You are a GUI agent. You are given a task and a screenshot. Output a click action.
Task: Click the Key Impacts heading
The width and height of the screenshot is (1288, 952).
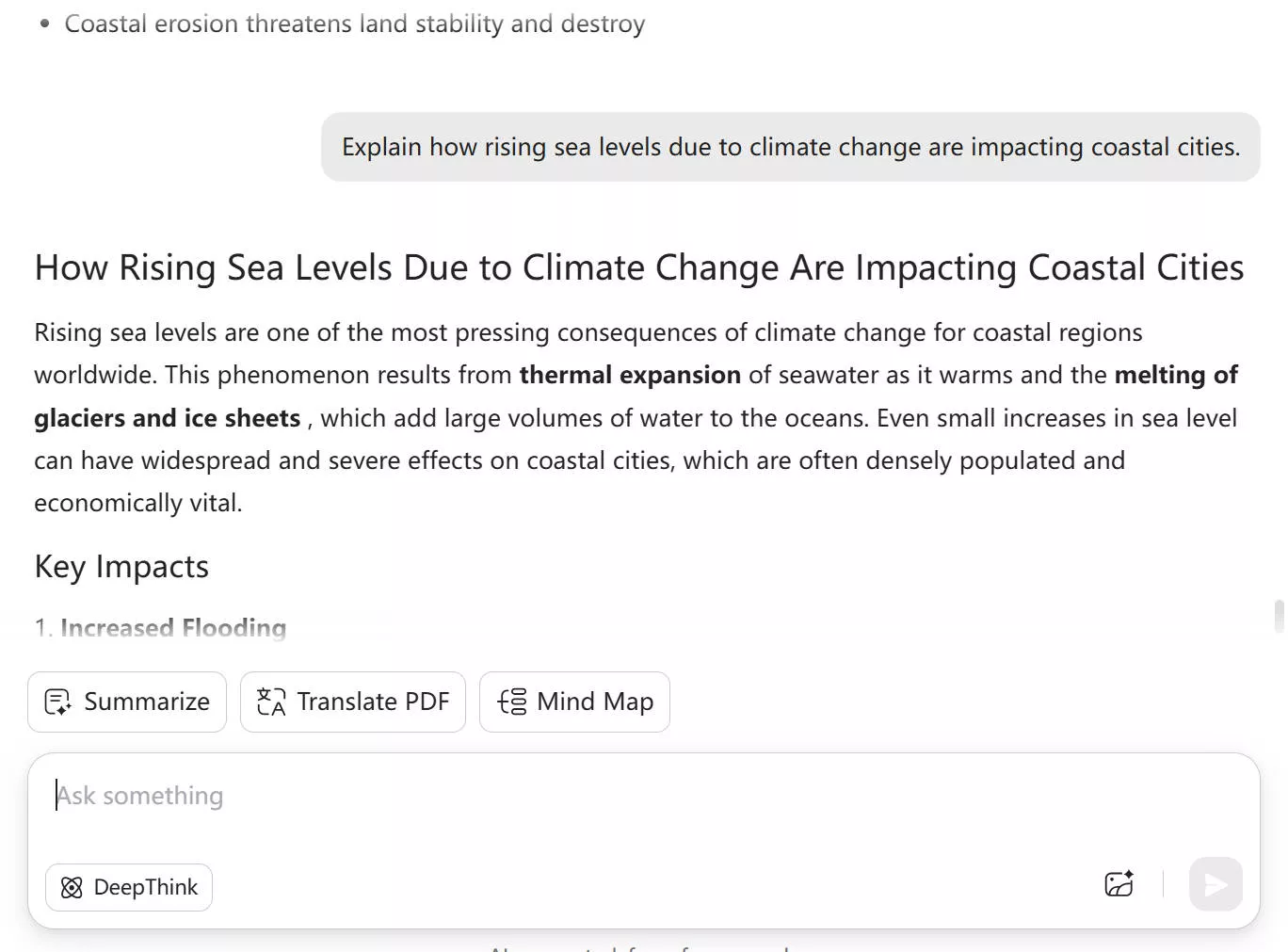(121, 567)
